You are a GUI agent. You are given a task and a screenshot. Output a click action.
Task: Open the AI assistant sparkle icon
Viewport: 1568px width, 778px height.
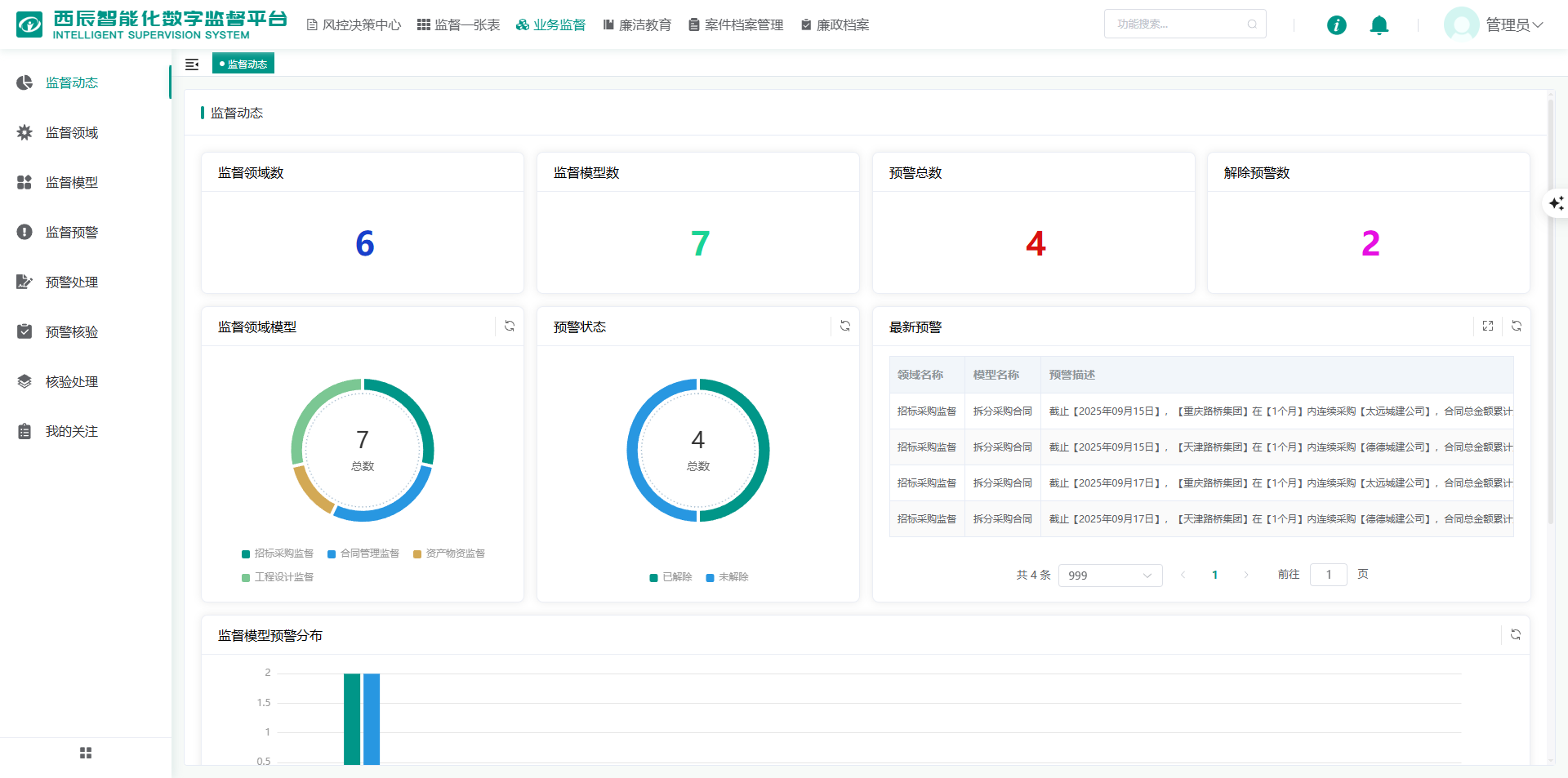[1556, 203]
